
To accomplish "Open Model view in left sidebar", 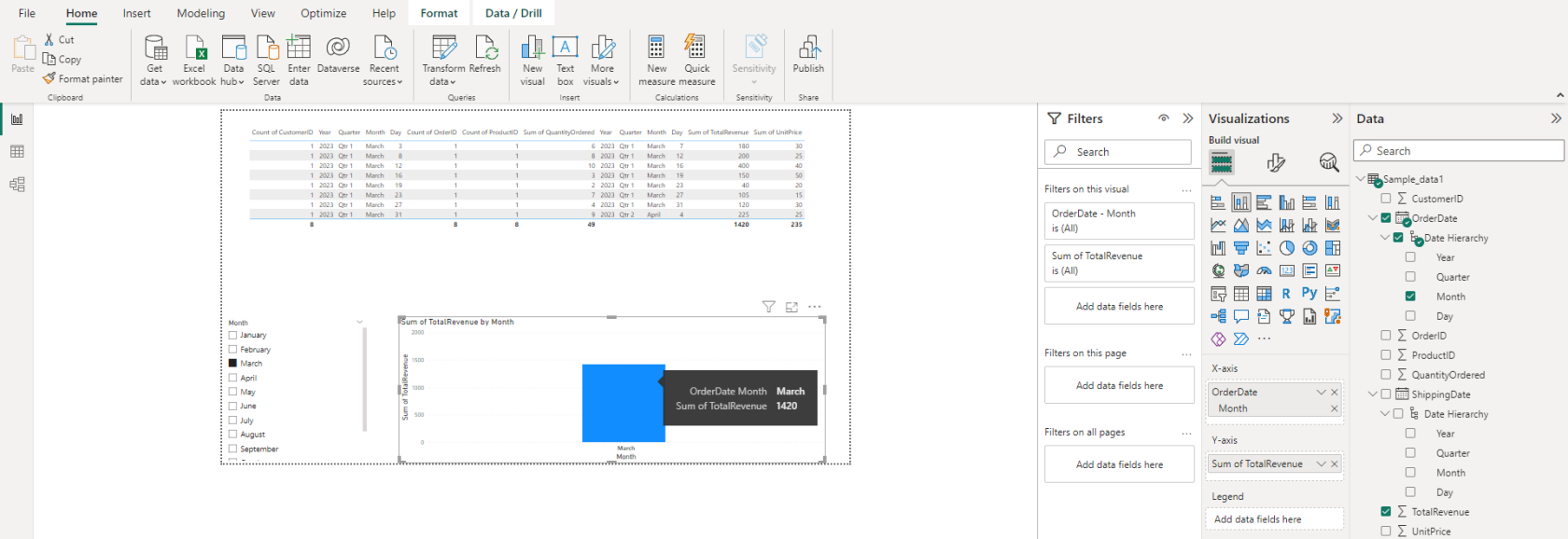I will point(17,185).
